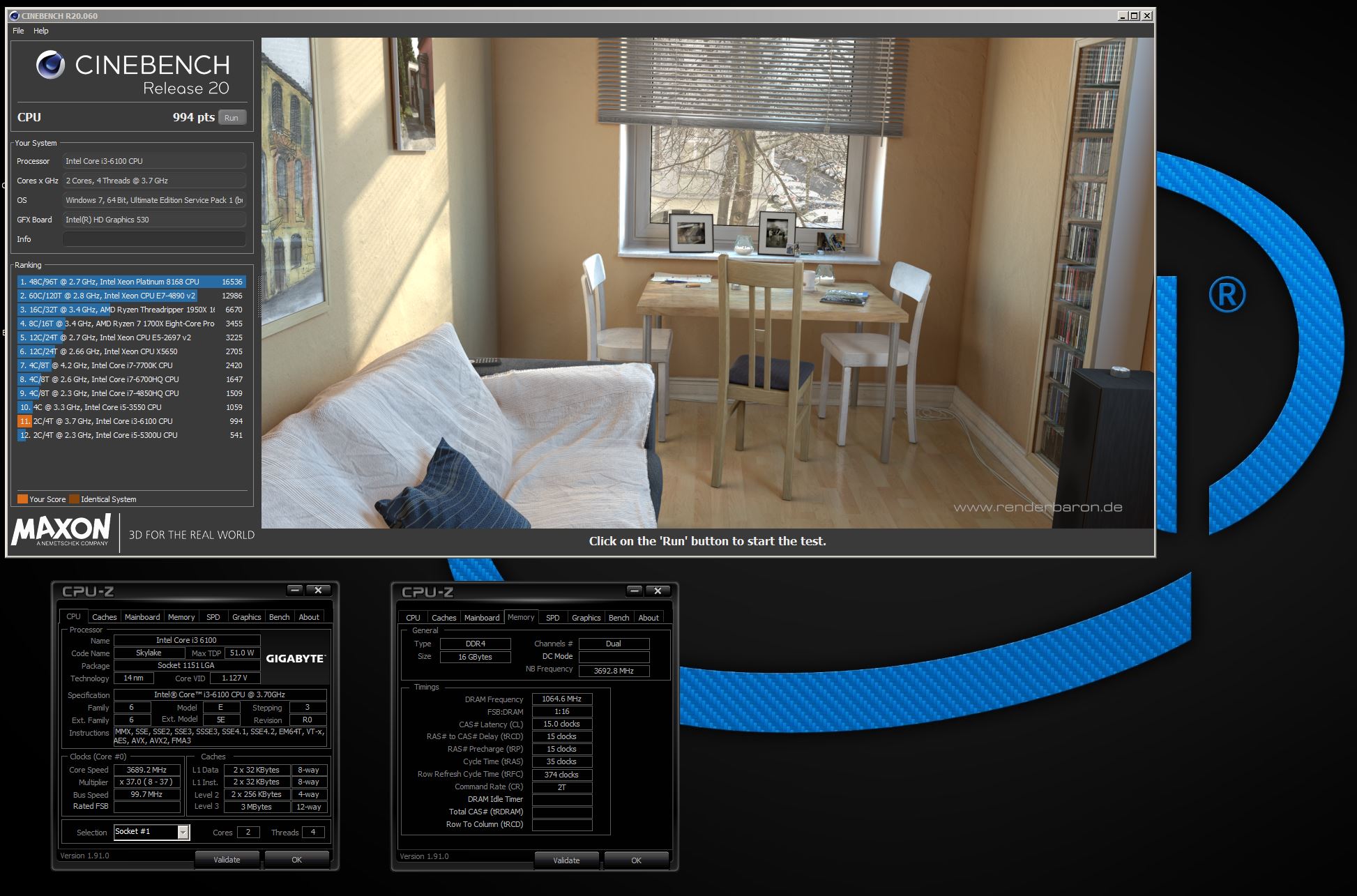The image size is (1357, 896).
Task: Open Caches tab in right CPU-Z window
Action: pos(444,618)
